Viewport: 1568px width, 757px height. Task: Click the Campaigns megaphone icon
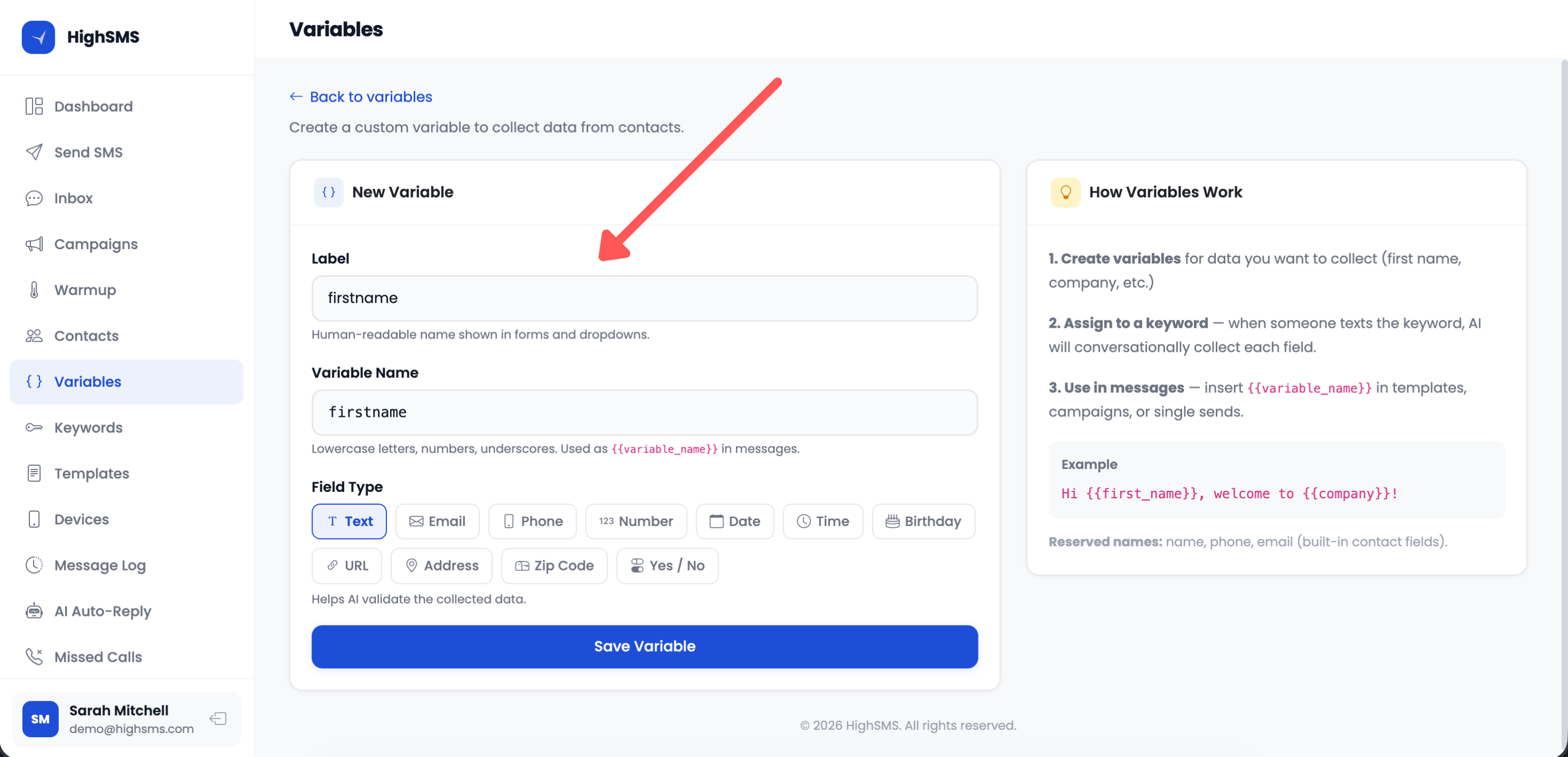34,244
